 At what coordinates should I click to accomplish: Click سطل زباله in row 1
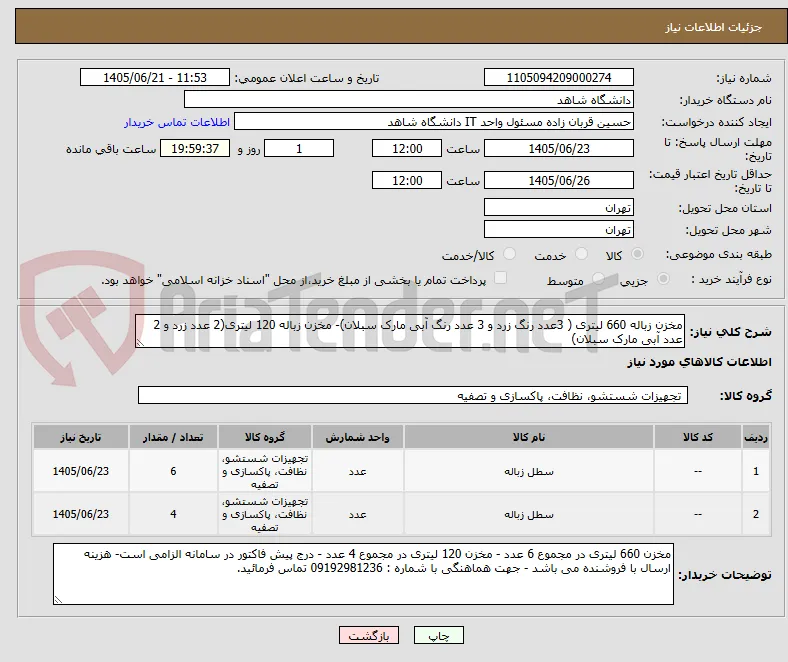529,471
